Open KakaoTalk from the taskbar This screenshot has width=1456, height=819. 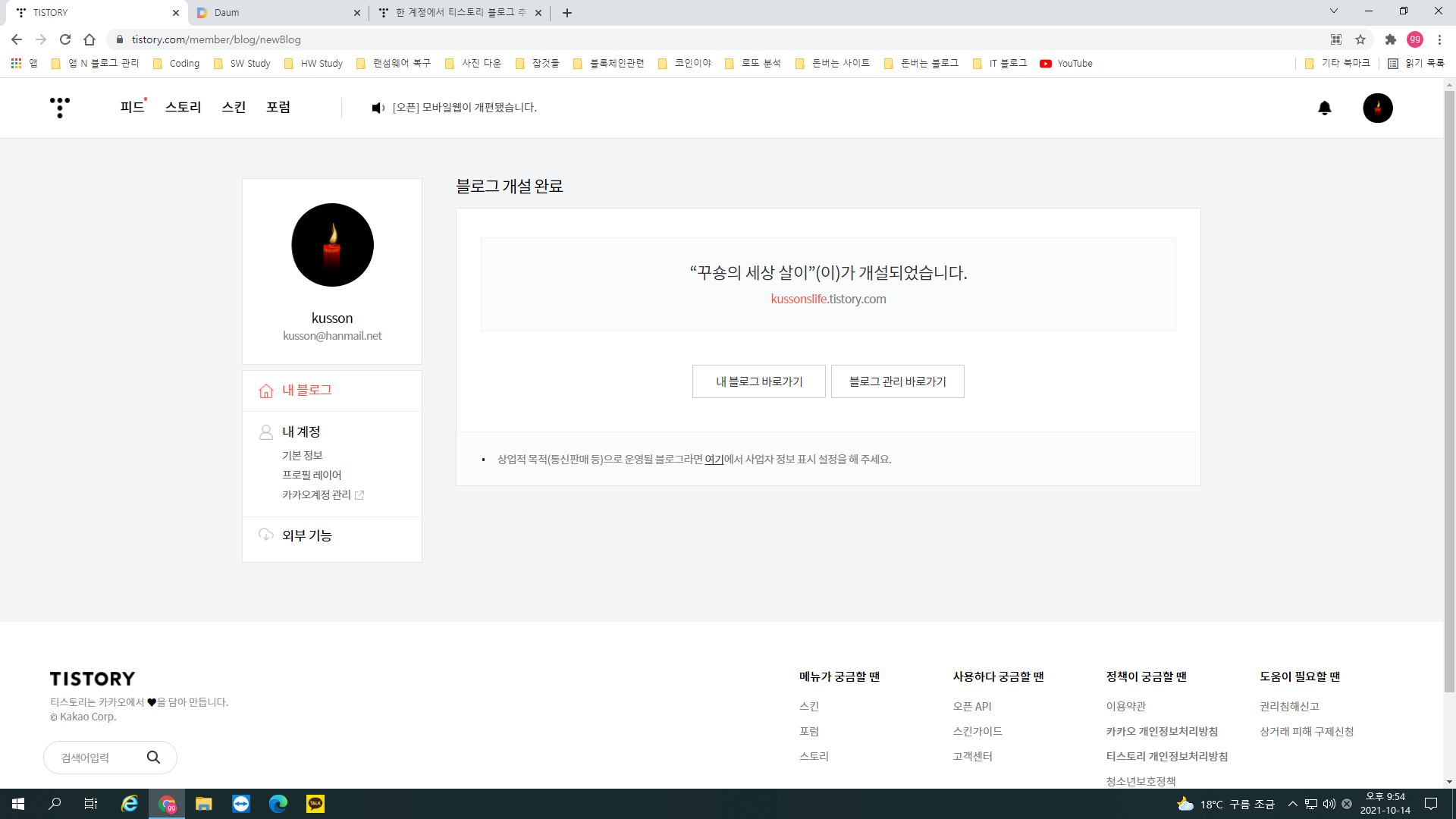tap(315, 803)
